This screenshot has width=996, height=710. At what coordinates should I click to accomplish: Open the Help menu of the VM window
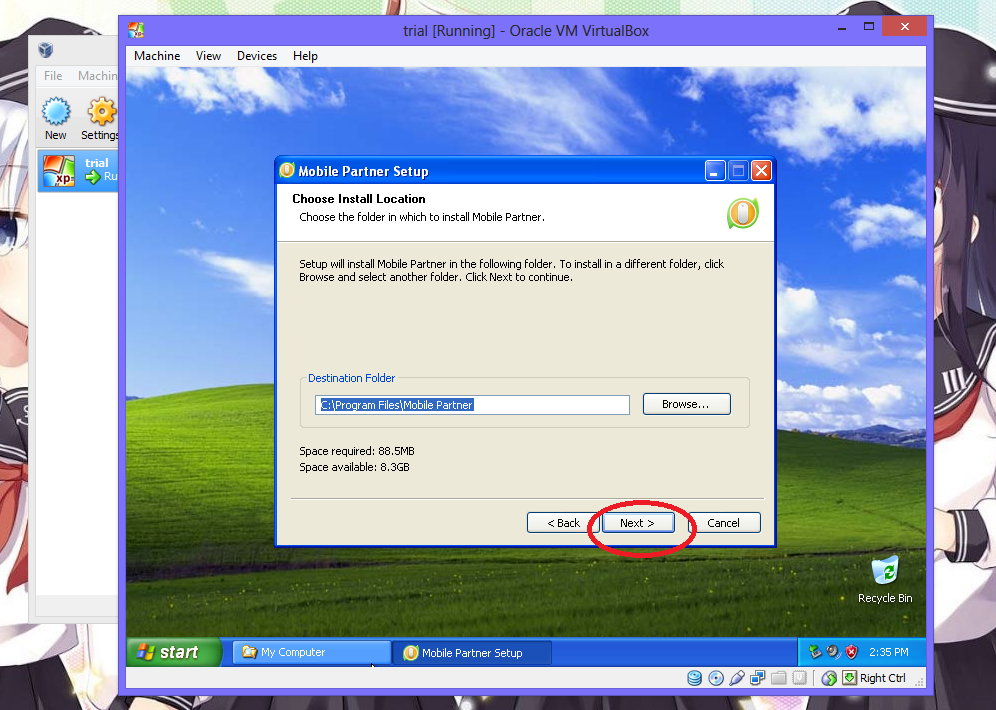[x=305, y=56]
